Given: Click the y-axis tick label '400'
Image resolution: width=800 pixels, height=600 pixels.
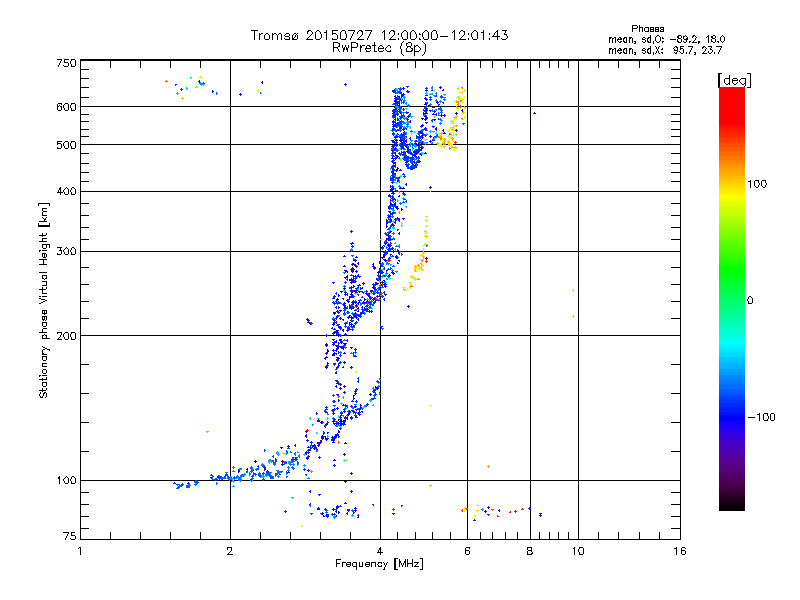Looking at the screenshot, I should (x=66, y=192).
